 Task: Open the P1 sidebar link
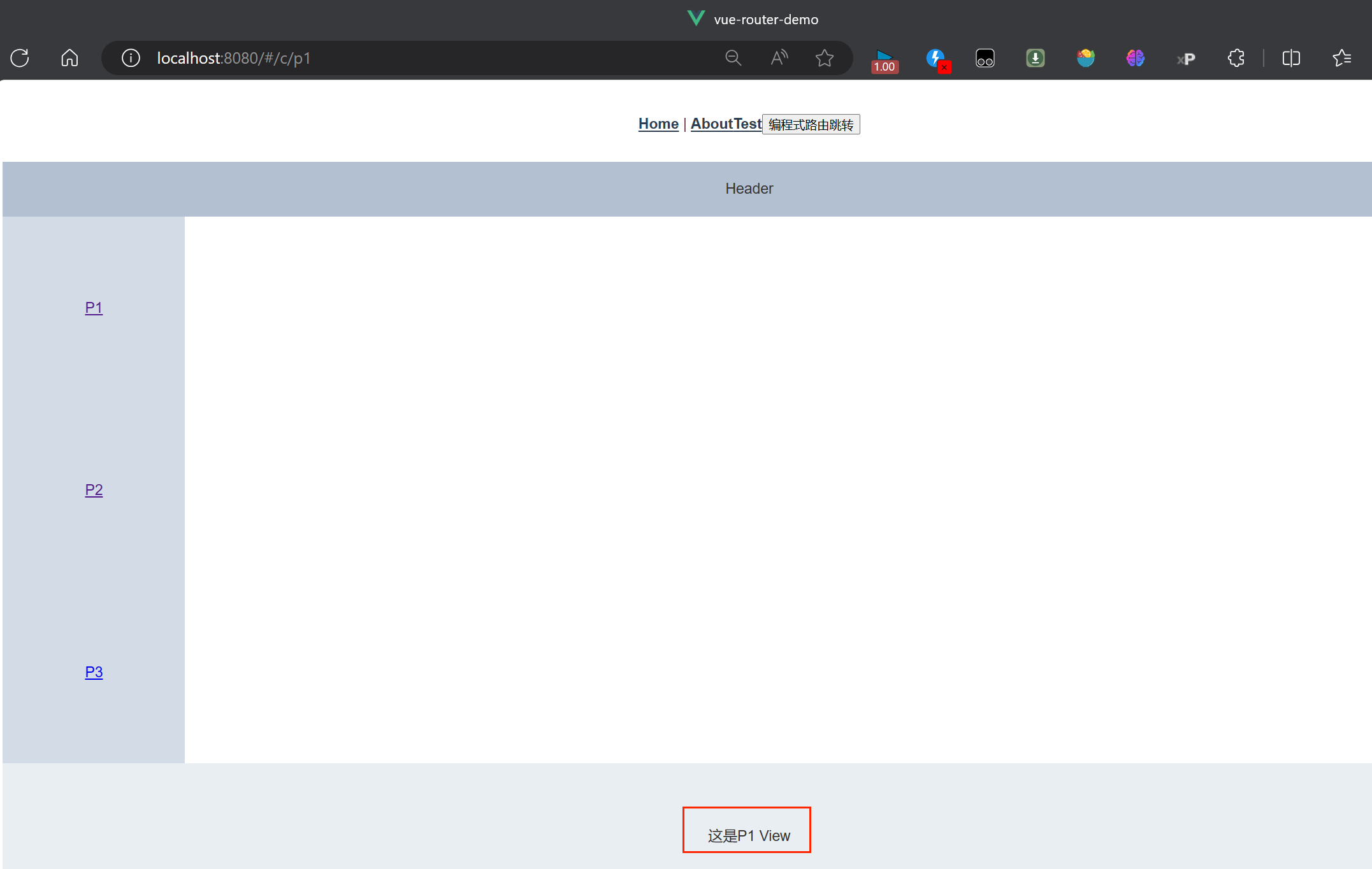(94, 308)
